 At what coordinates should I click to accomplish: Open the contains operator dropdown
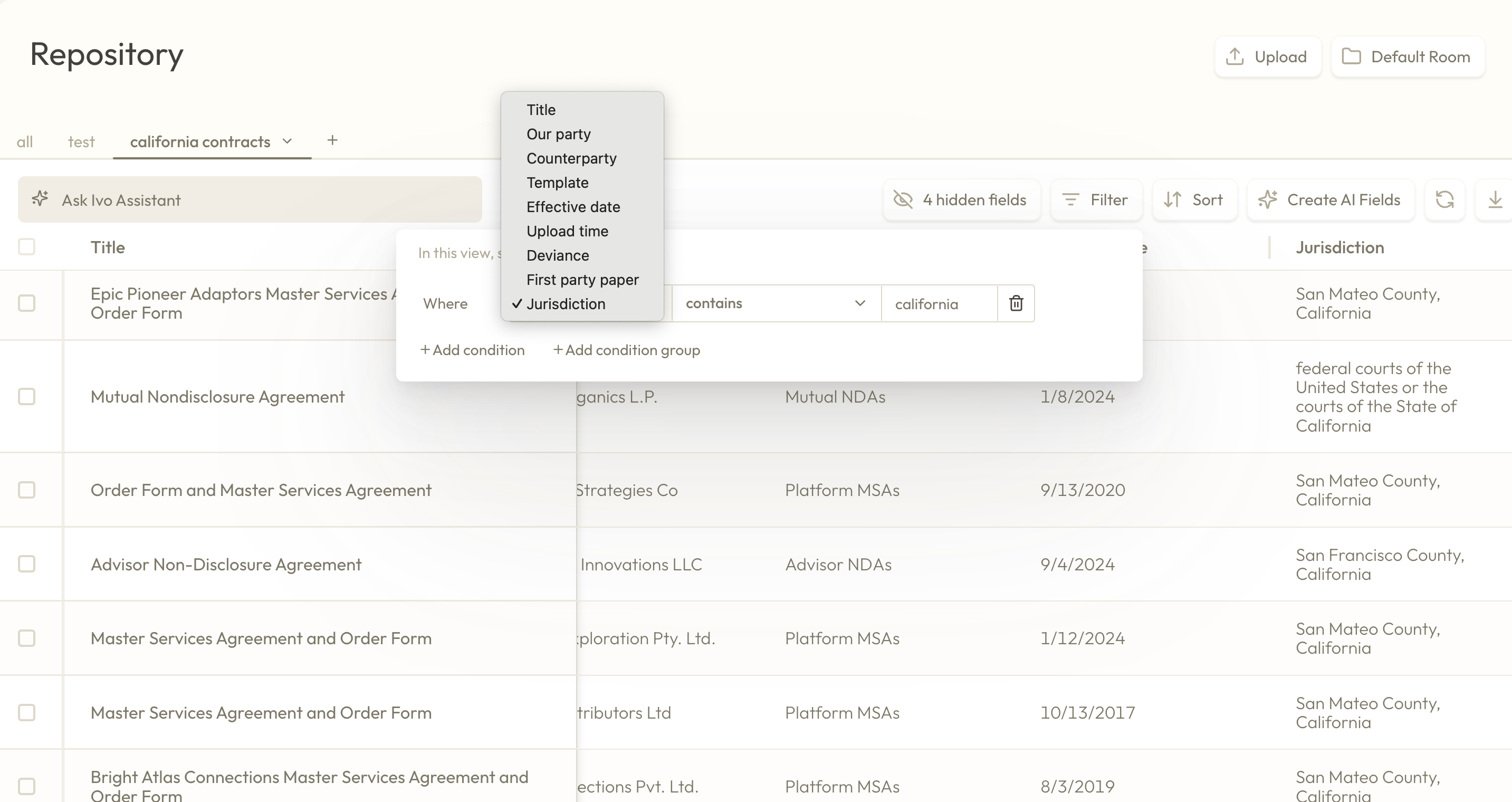776,303
